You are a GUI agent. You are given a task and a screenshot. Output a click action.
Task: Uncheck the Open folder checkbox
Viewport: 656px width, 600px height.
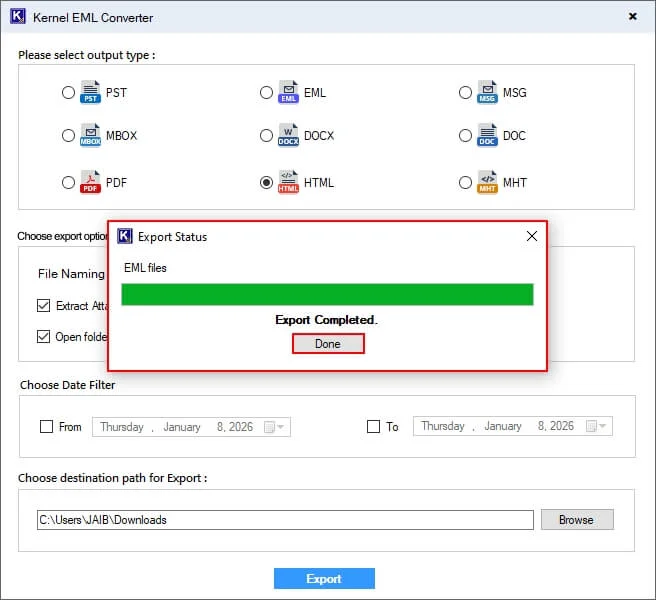44,336
